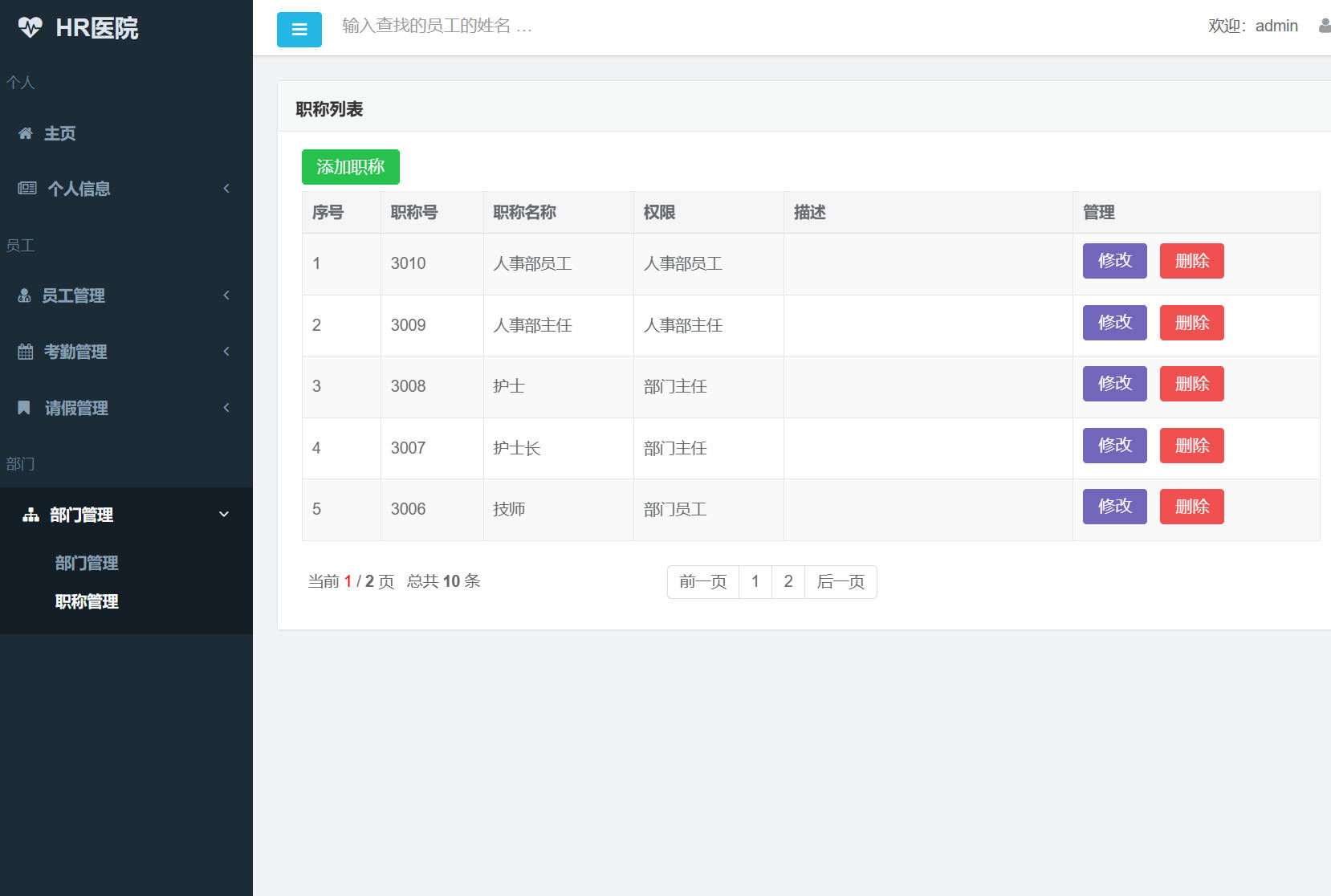This screenshot has height=896, width=1331.
Task: Expand the 个人信息 menu chevron
Action: (x=226, y=188)
